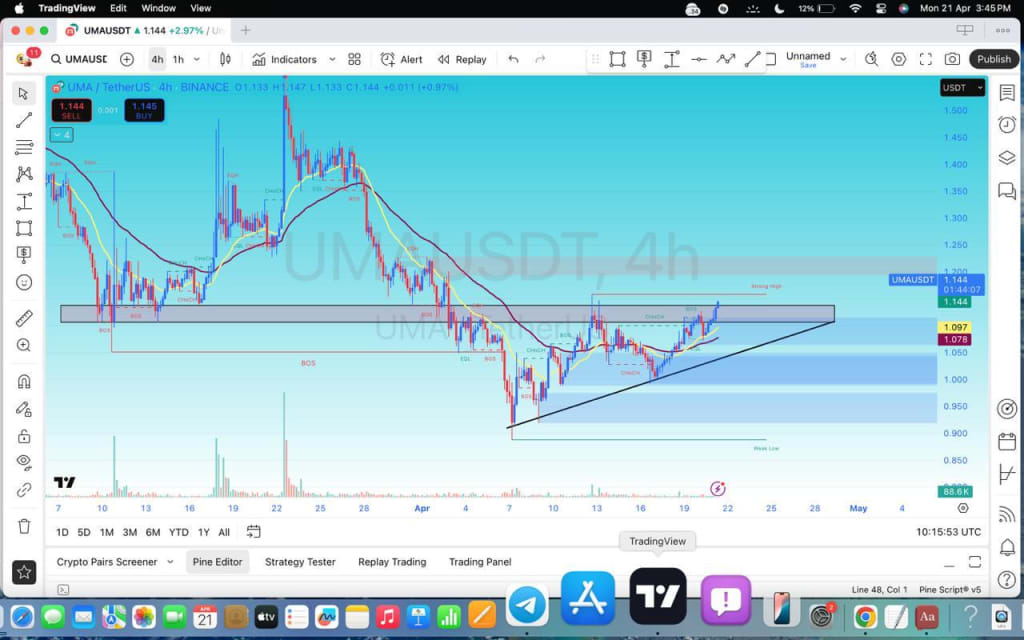Click the add symbol plus icon
Viewport: 1024px width, 640px height.
[x=127, y=59]
